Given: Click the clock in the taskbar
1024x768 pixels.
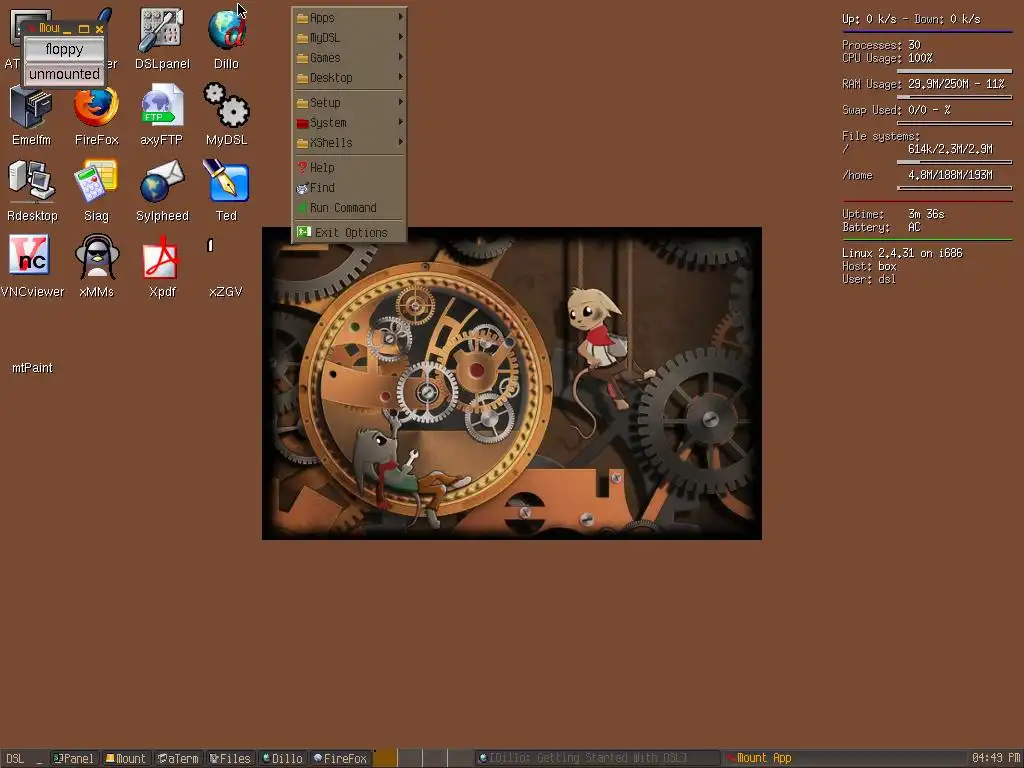Looking at the screenshot, I should [x=995, y=758].
